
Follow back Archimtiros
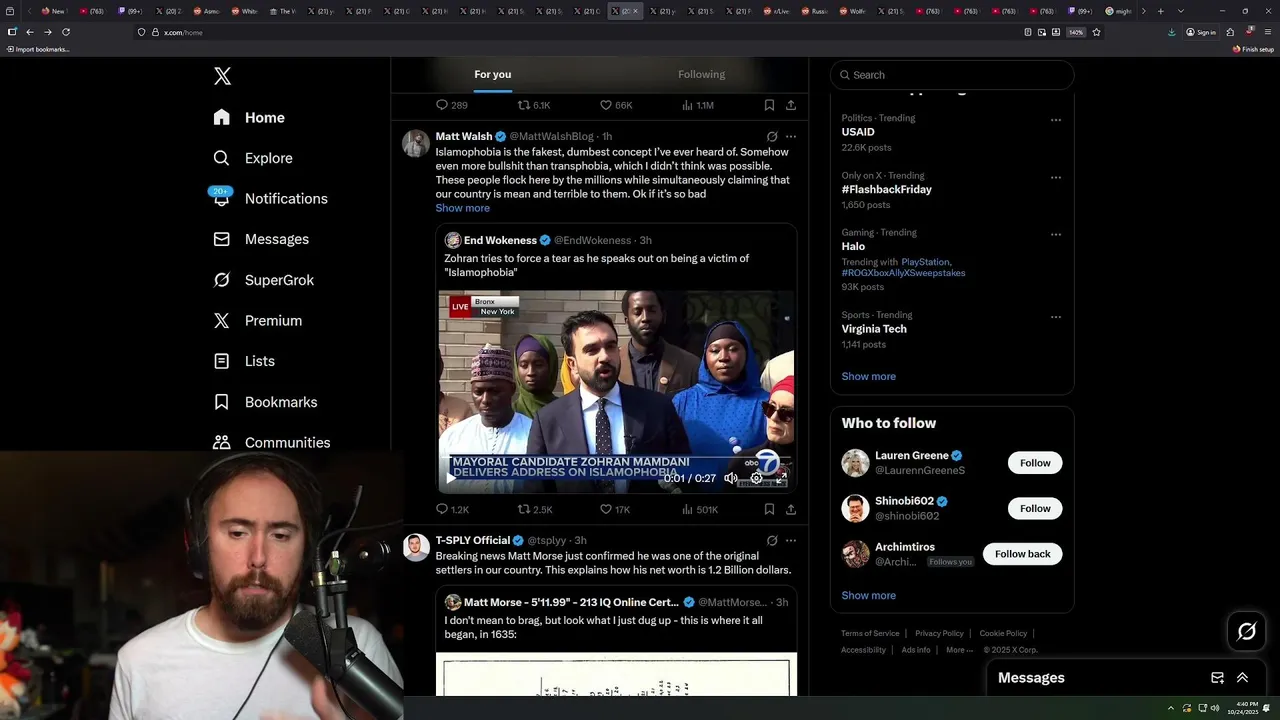1022,554
